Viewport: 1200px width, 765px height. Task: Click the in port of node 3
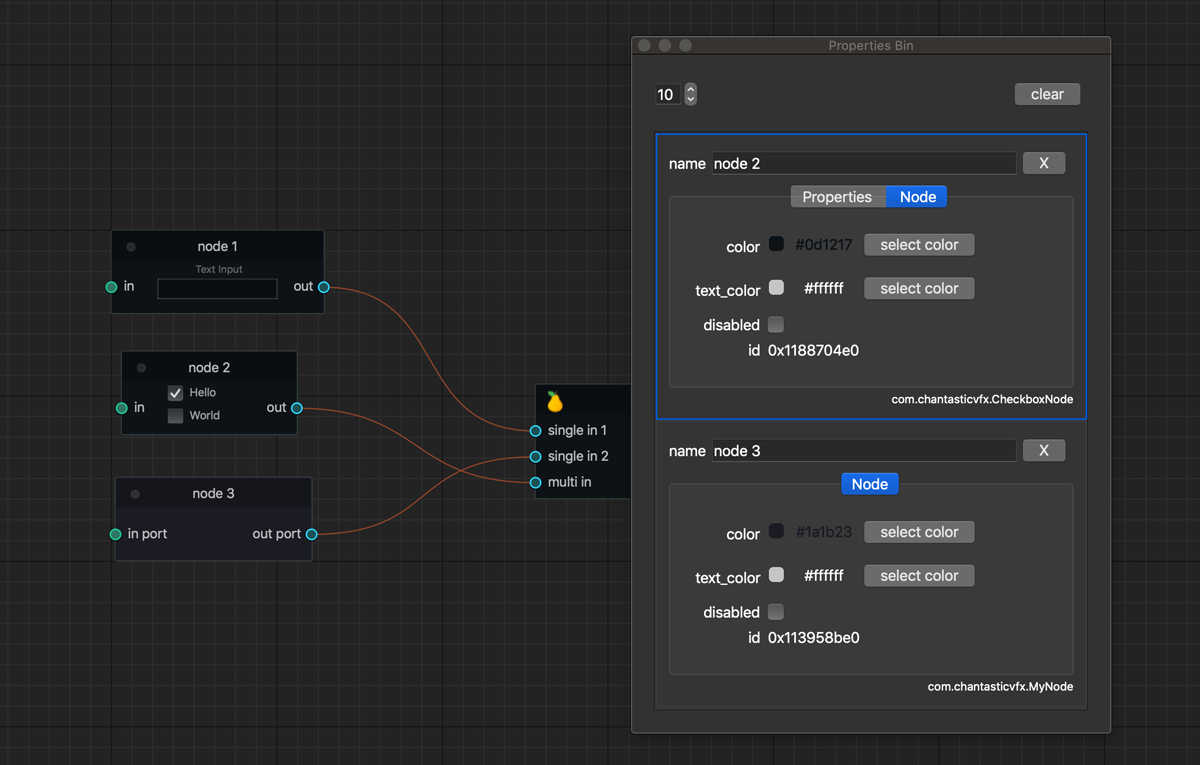[x=116, y=534]
